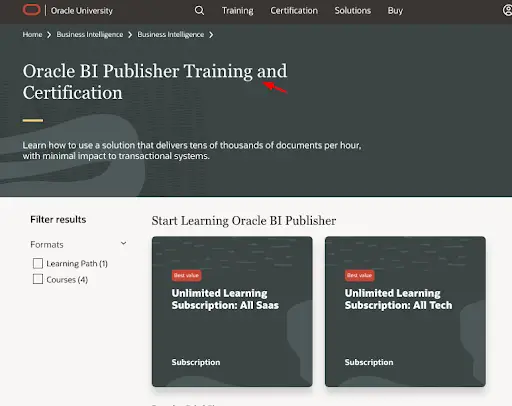Click the Best value badge on All Saas card
The width and height of the screenshot is (512, 406).
coord(186,275)
